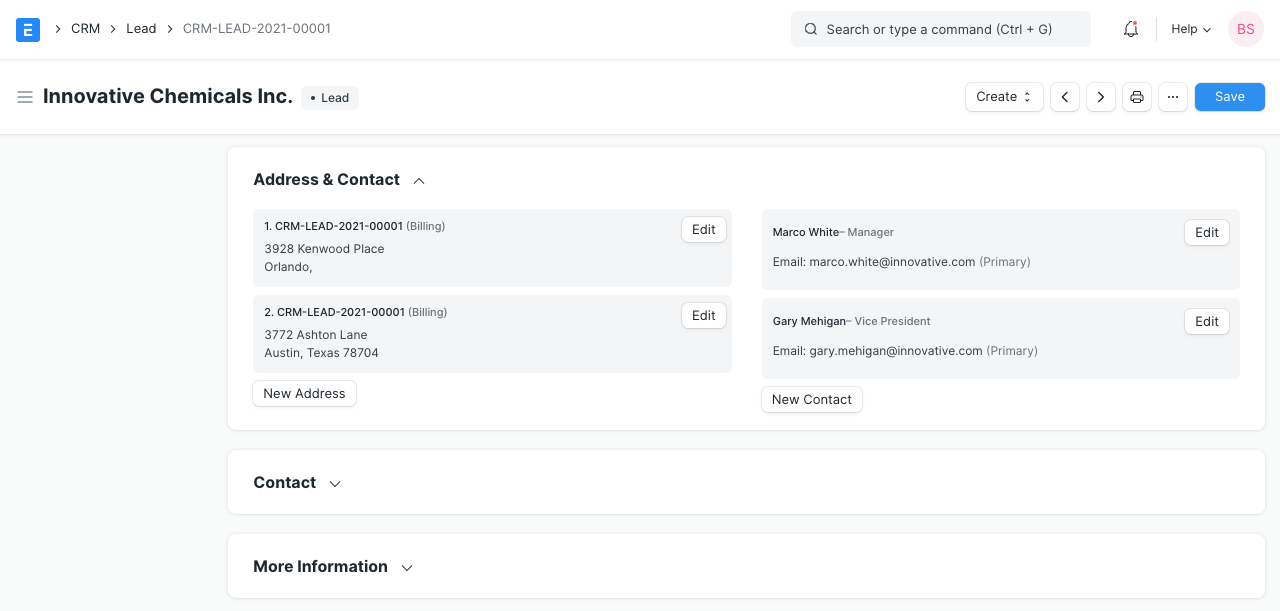Expand the More Information section
Viewport: 1280px width, 611px height.
[407, 567]
